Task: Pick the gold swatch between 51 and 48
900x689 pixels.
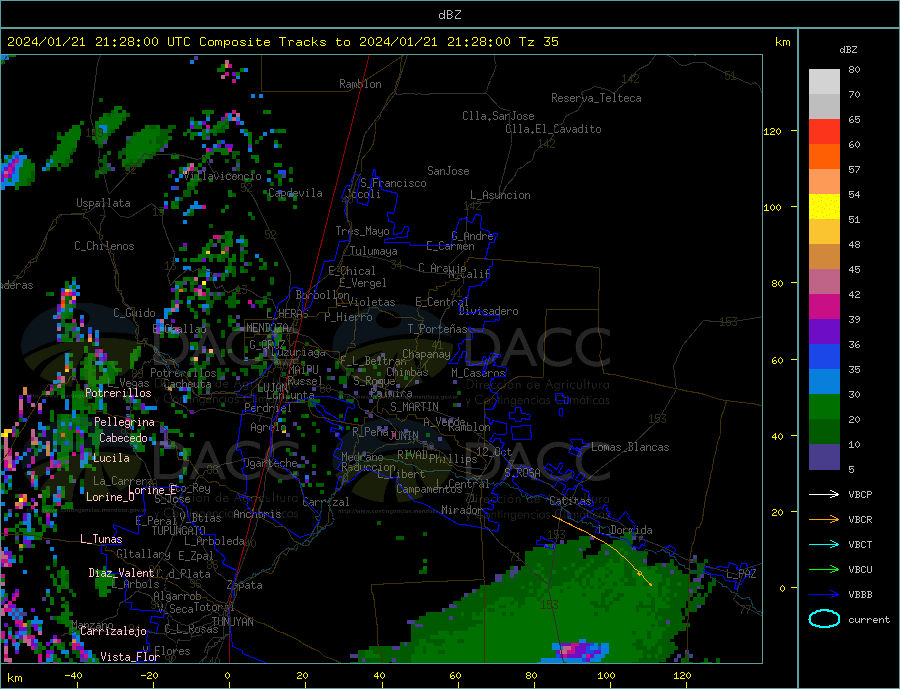Action: point(824,231)
